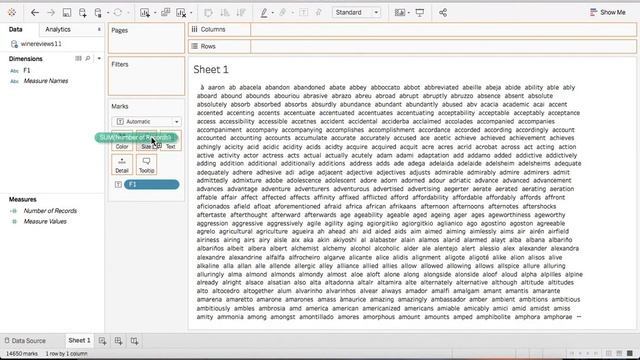The height and width of the screenshot is (360, 640).
Task: Add new worksheet icon beside Sheet 1 tab
Action: [102, 340]
